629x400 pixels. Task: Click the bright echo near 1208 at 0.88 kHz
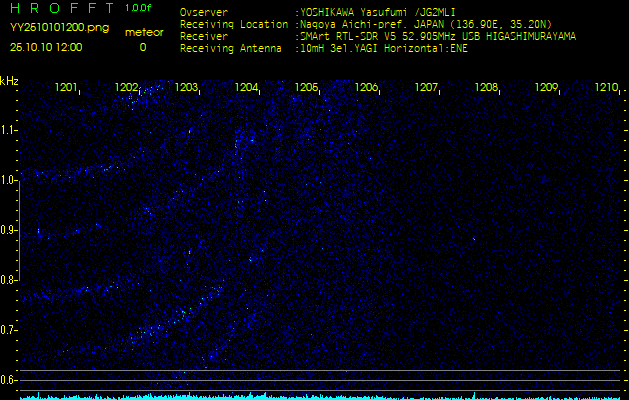tap(474, 238)
